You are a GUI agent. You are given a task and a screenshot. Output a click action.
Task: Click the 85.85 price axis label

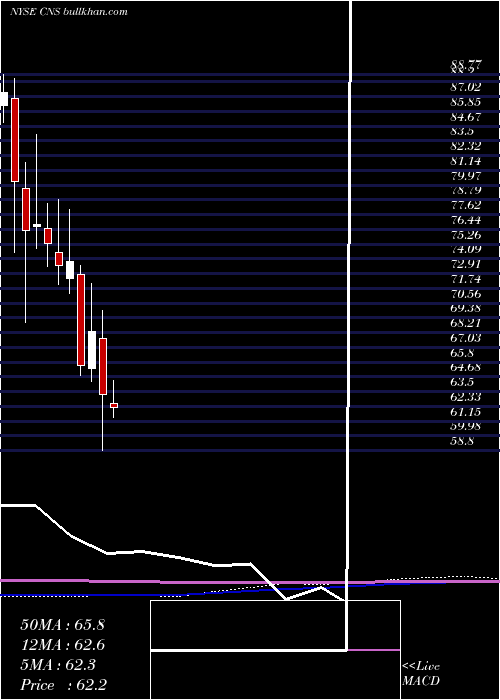coord(466,102)
